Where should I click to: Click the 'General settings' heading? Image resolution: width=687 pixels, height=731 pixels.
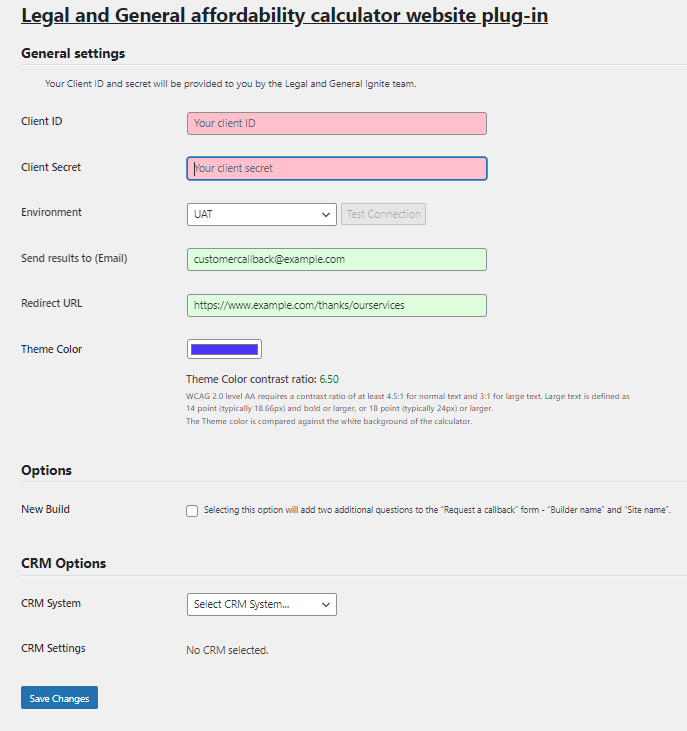[x=73, y=54]
